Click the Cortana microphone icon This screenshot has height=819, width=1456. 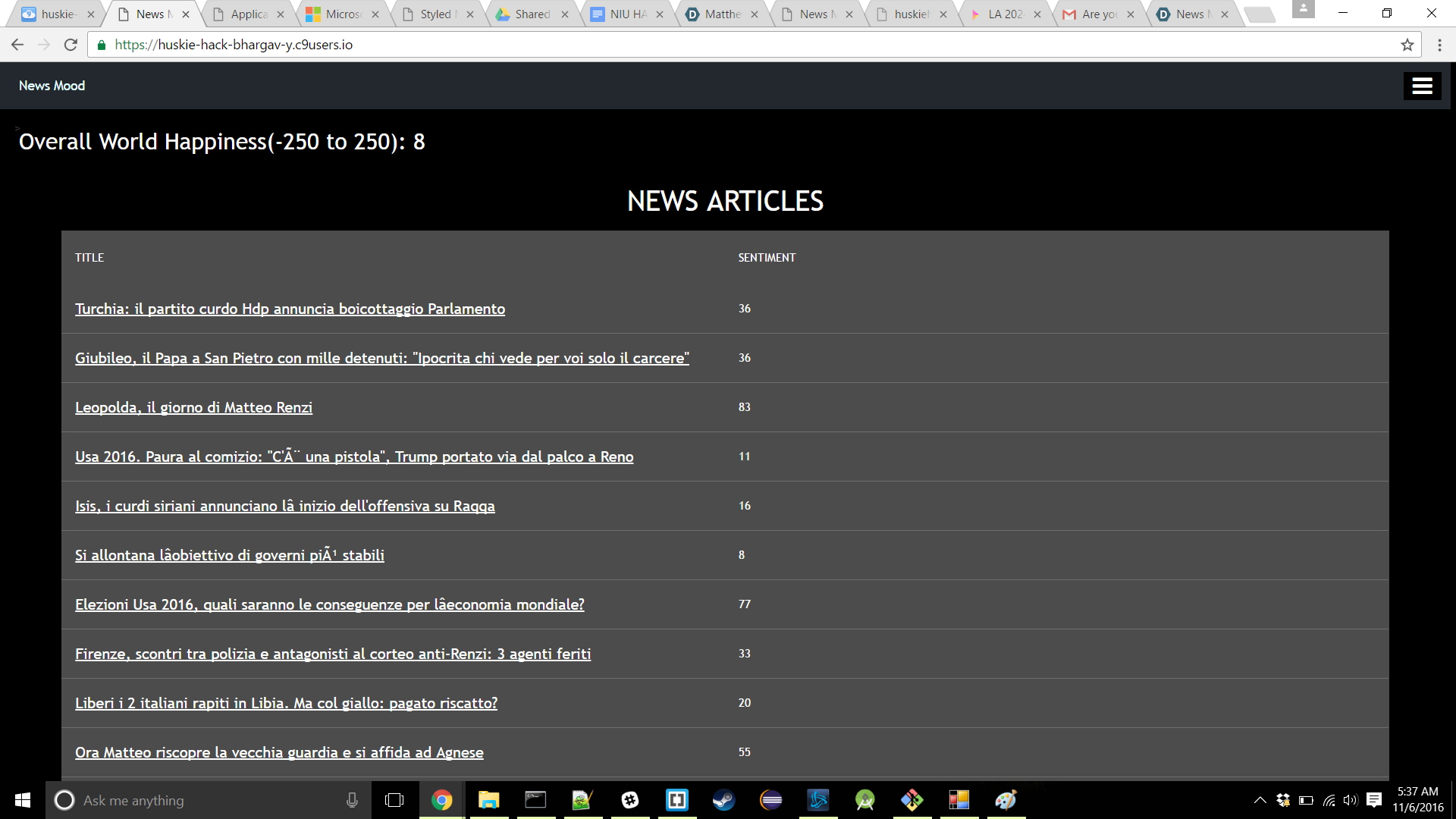pyautogui.click(x=352, y=800)
